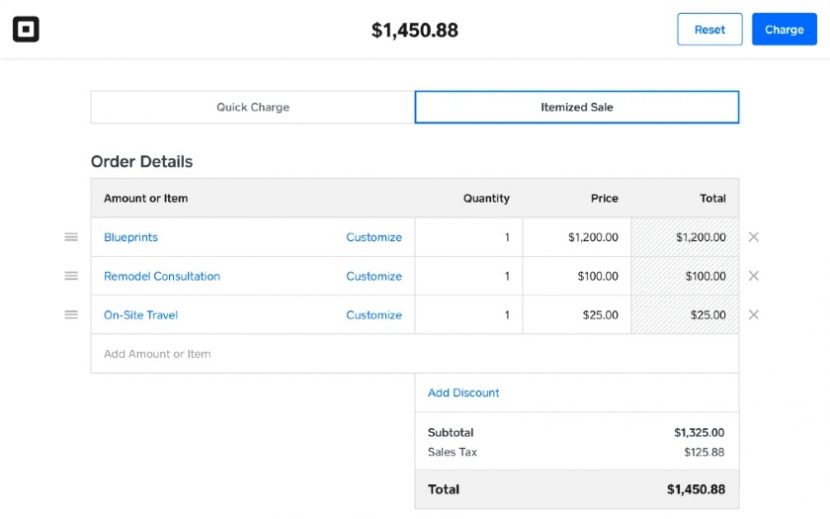This screenshot has width=830, height=519.
Task: Switch to the Quick Charge tab
Action: (253, 107)
